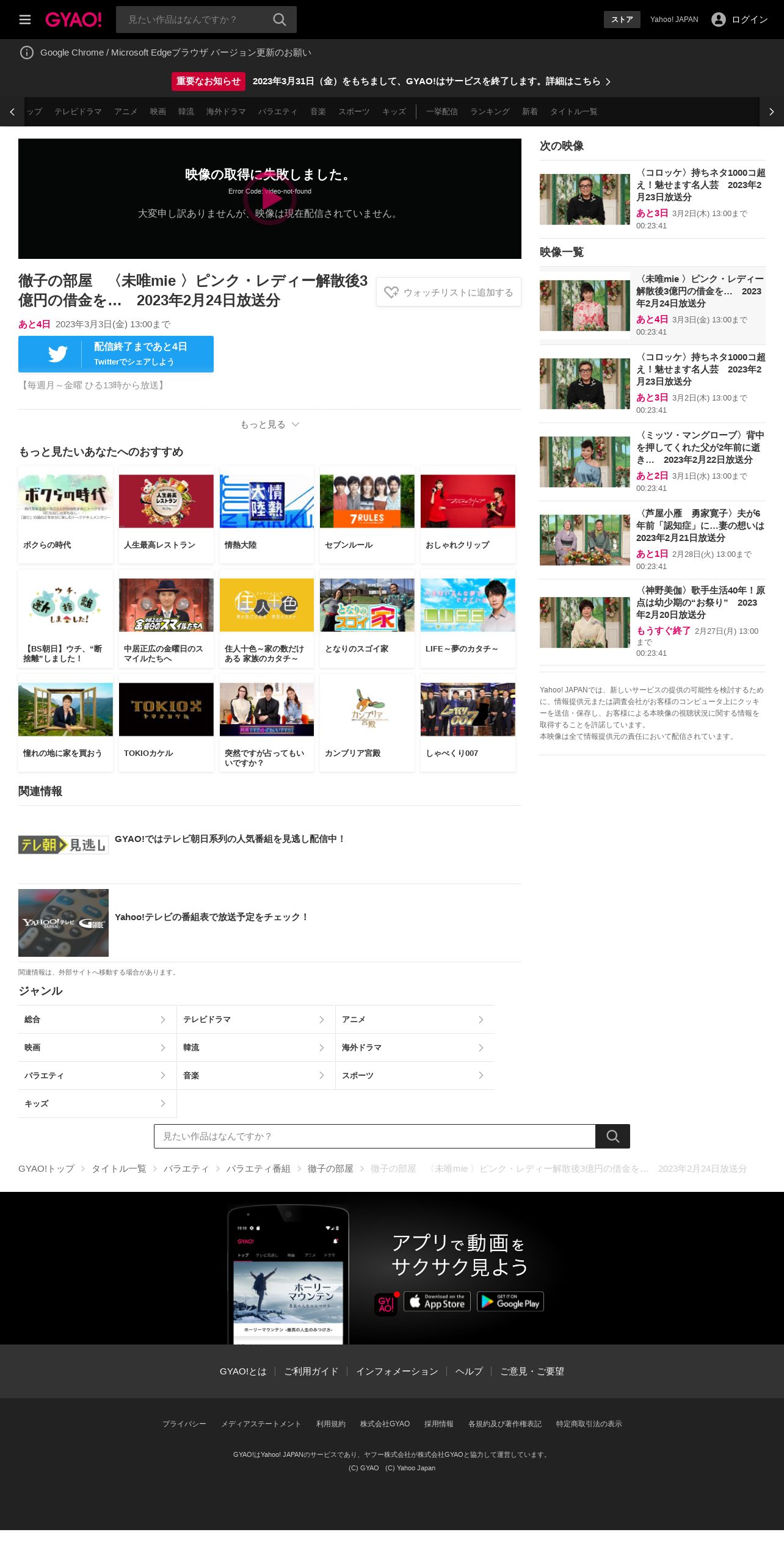Image resolution: width=784 pixels, height=1568 pixels.
Task: Open キッズ genre row at bottom
Action: [x=97, y=1104]
